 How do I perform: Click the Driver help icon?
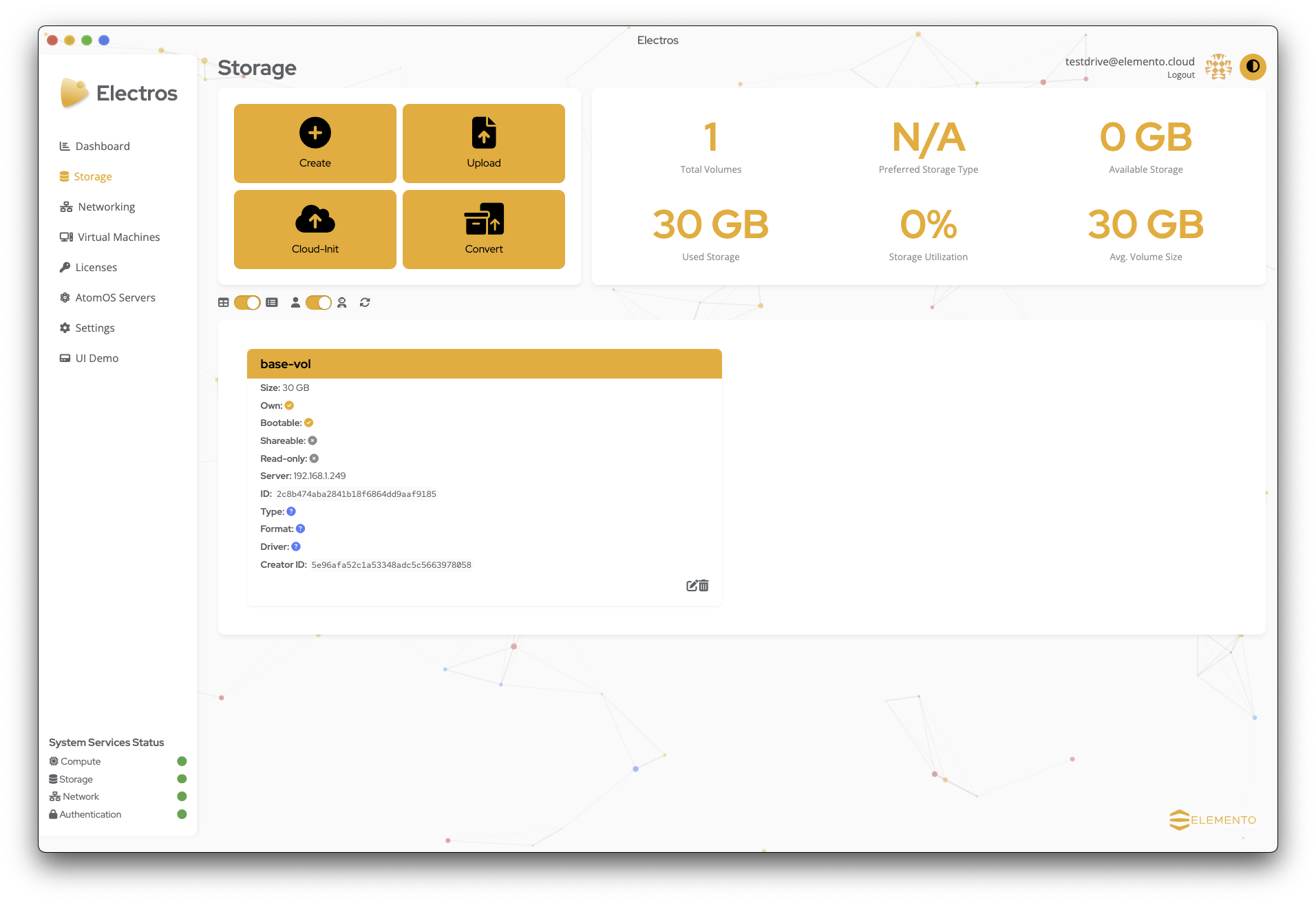(296, 546)
